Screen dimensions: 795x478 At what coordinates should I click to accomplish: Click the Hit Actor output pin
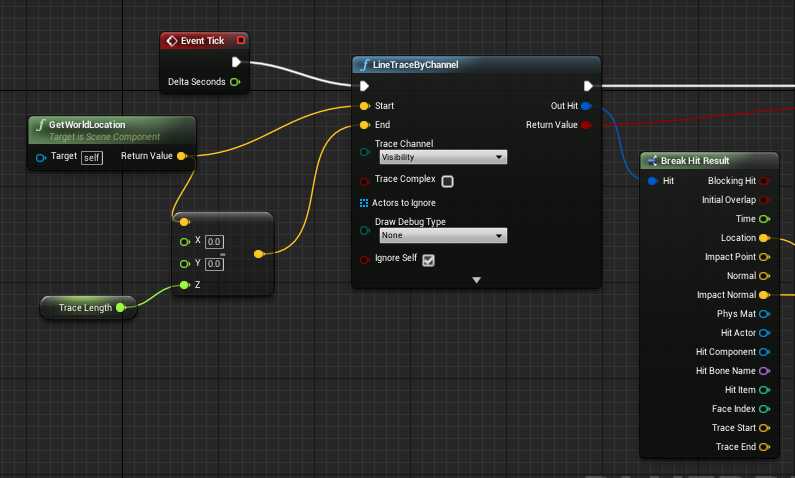tap(765, 333)
